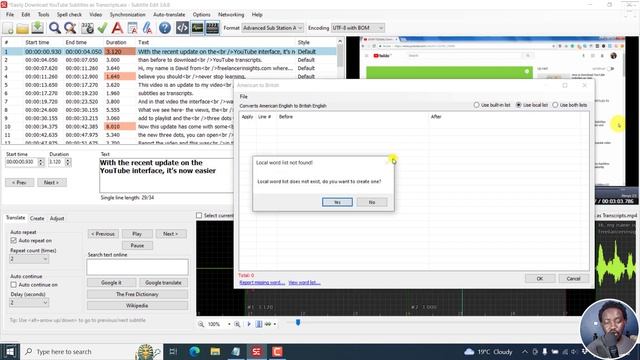Zoom out the waveform
The height and width of the screenshot is (360, 640).
tap(201, 324)
